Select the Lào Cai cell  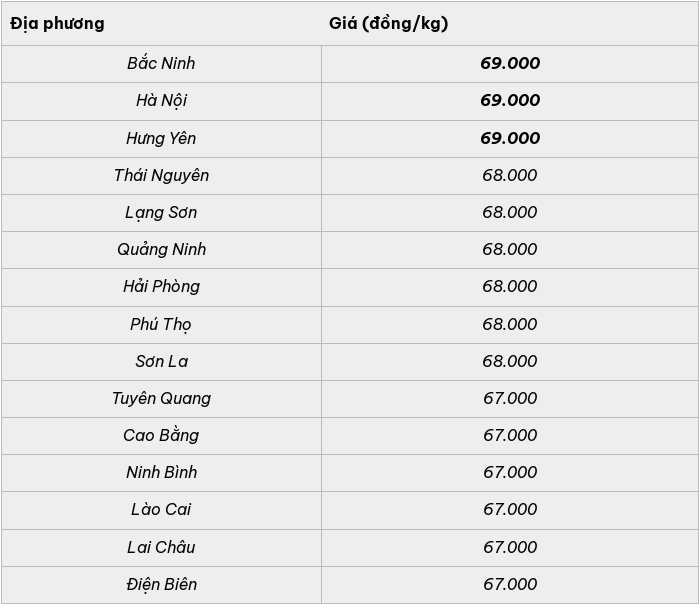coord(161,510)
